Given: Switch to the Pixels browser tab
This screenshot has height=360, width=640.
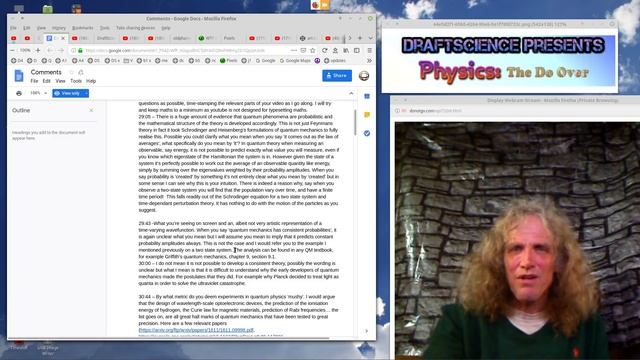Looking at the screenshot, I should point(229,38).
